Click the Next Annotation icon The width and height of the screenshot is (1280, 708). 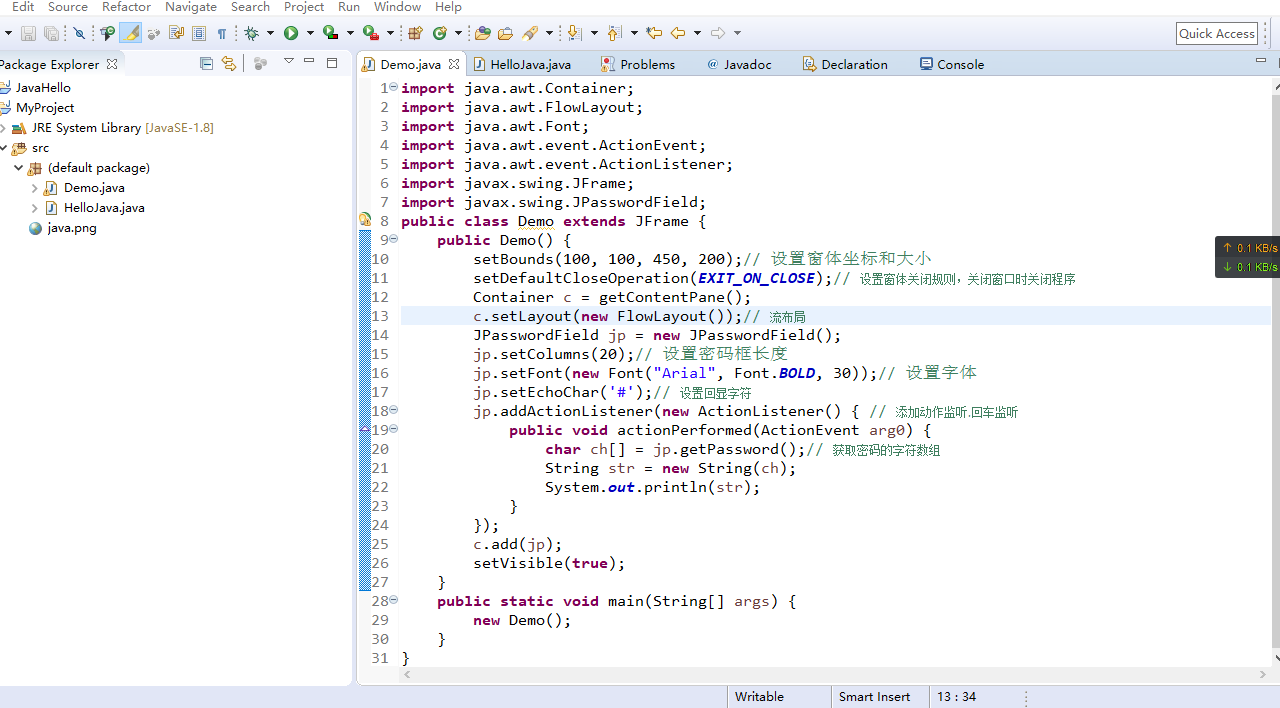pyautogui.click(x=573, y=32)
